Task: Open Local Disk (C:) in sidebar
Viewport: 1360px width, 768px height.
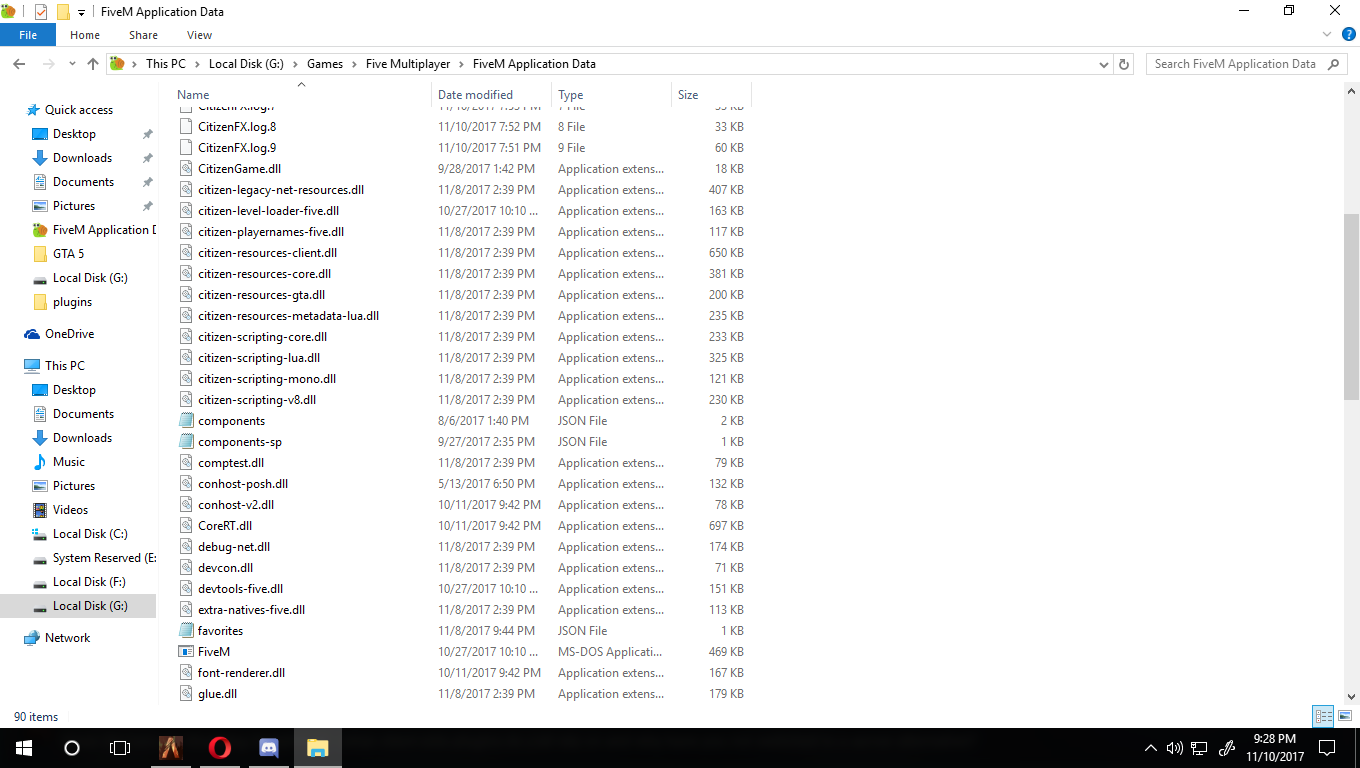Action: click(90, 534)
